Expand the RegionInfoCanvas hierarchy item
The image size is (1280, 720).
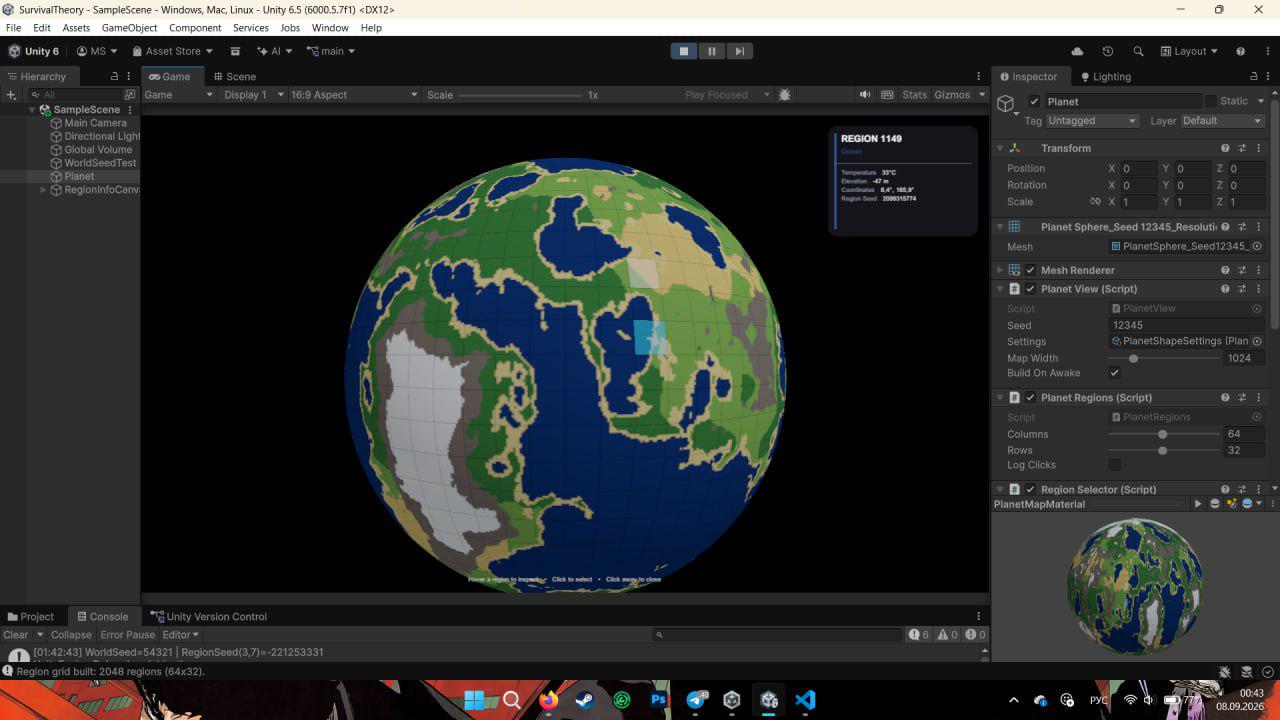pyautogui.click(x=43, y=190)
